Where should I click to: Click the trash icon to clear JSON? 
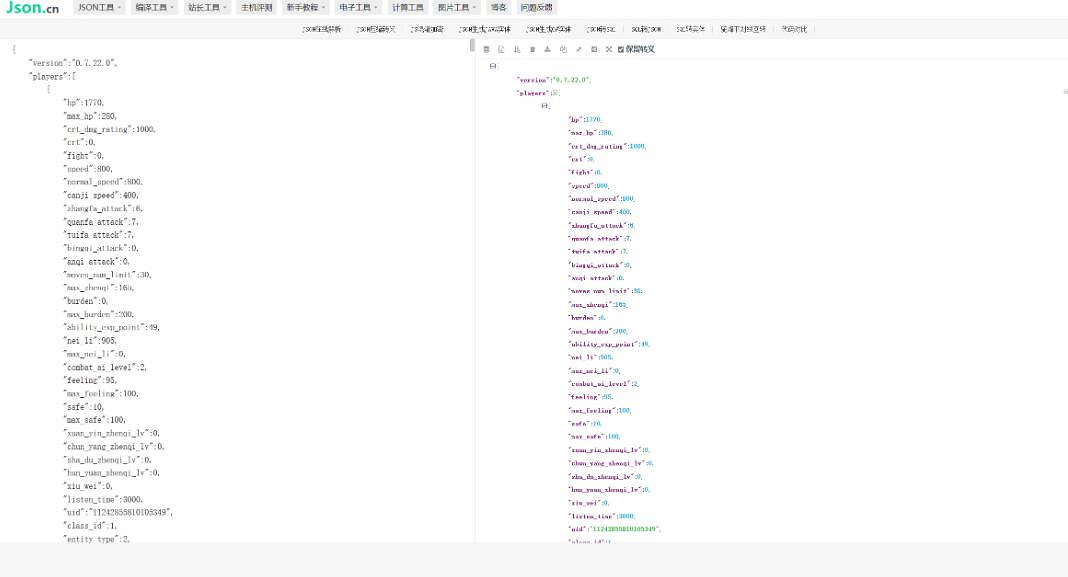pos(532,49)
